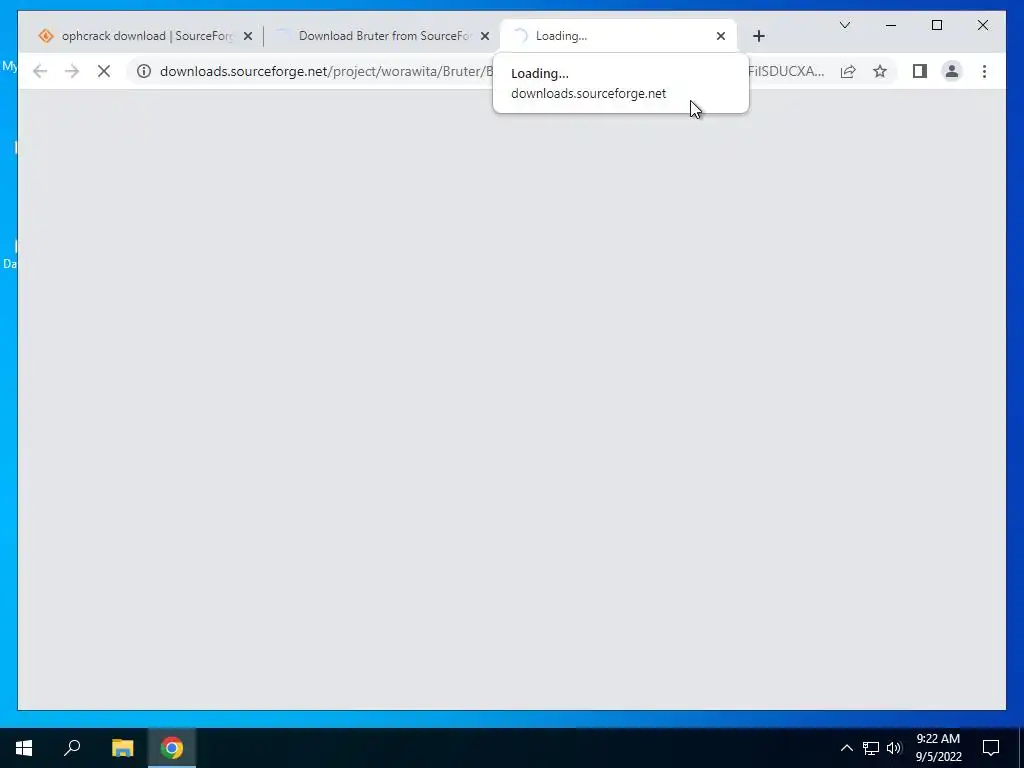Bookmark this tab with star icon
Viewport: 1024px width, 768px height.
pyautogui.click(x=880, y=71)
